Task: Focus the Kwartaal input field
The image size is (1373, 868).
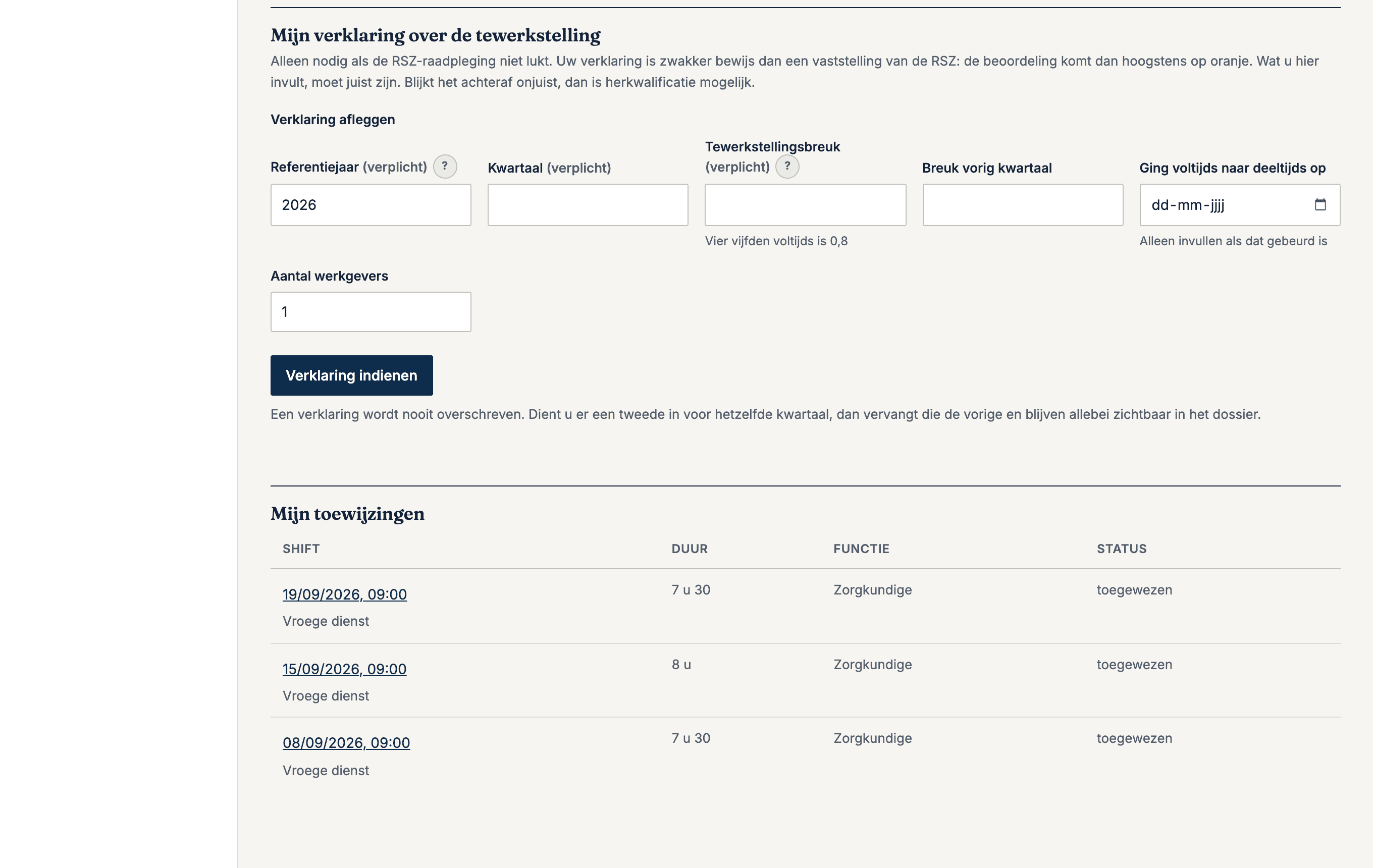Action: 588,204
